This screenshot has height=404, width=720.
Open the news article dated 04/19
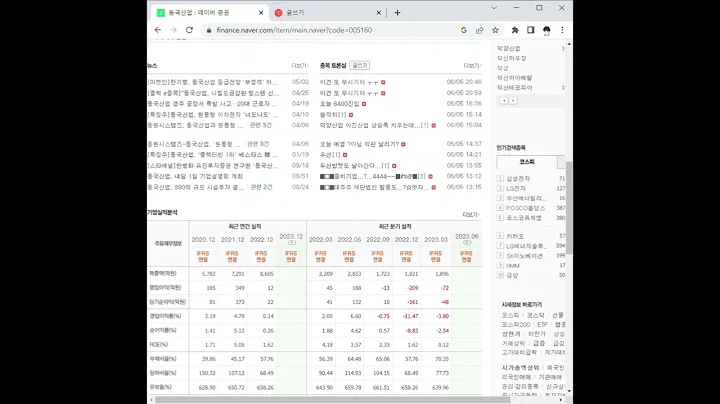coord(211,104)
